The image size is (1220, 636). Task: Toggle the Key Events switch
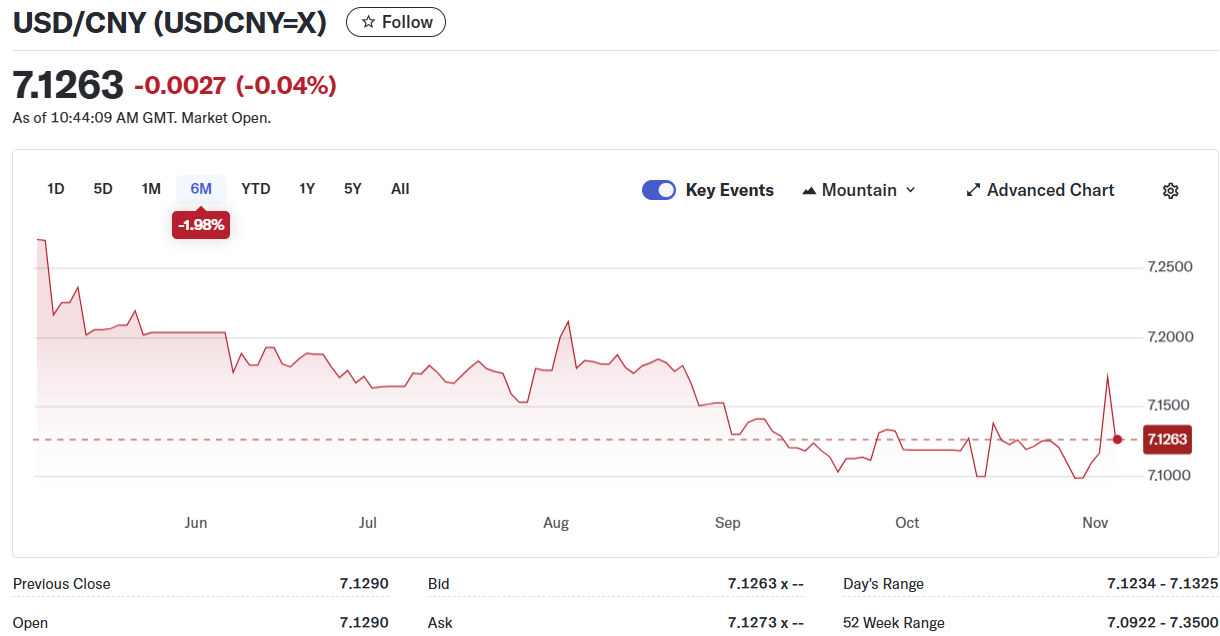tap(659, 190)
